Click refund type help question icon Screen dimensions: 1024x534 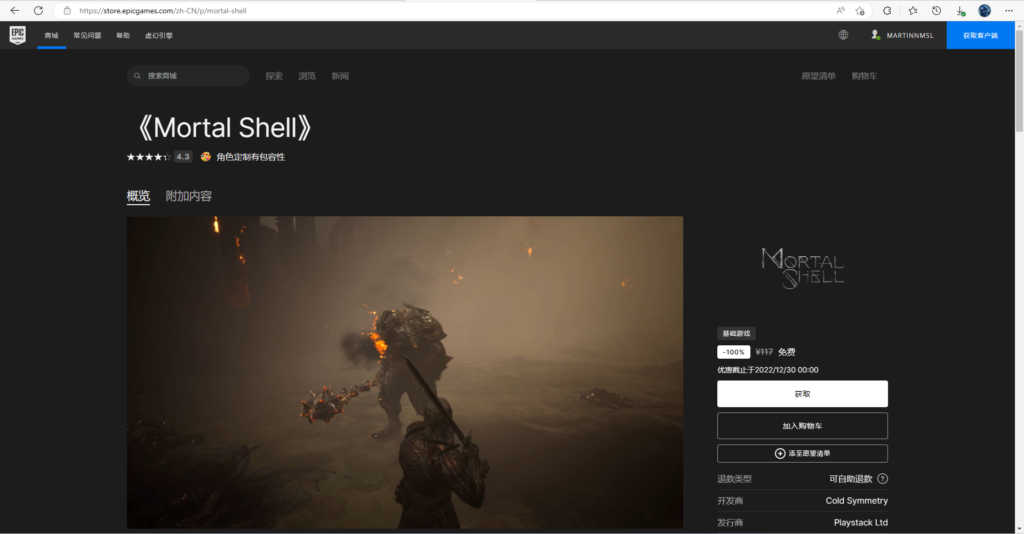click(883, 479)
